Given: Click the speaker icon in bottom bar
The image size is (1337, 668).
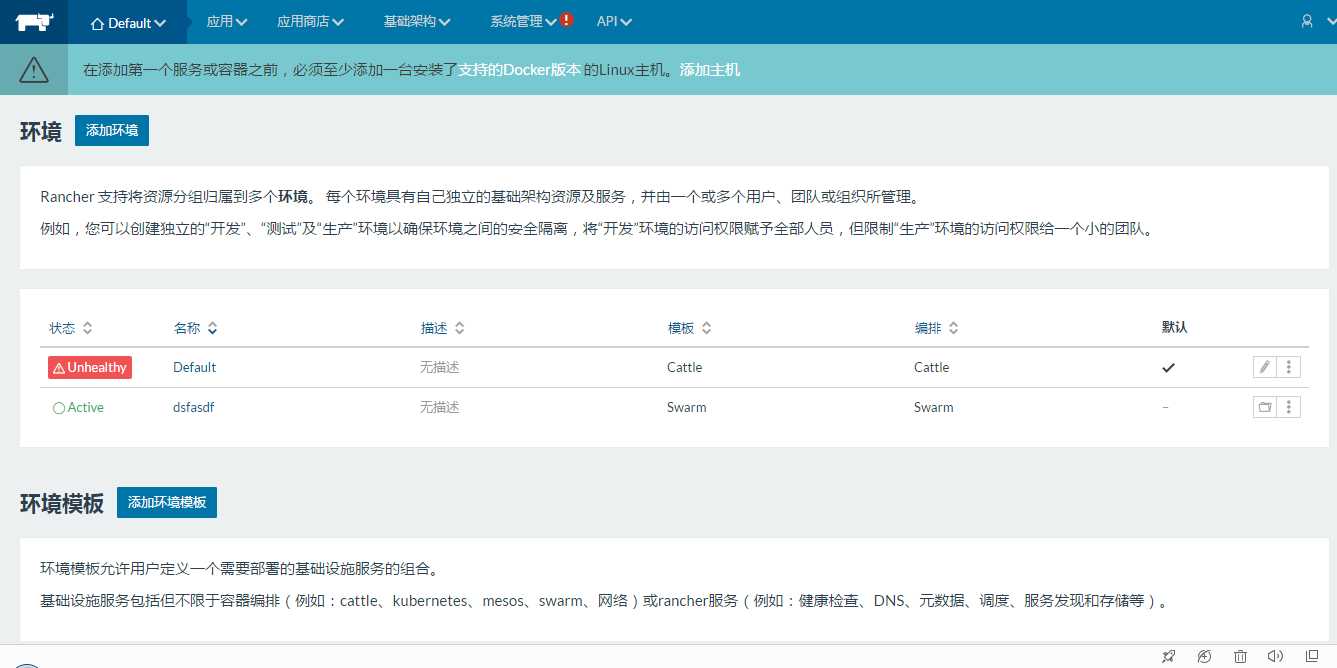Looking at the screenshot, I should tap(1275, 656).
